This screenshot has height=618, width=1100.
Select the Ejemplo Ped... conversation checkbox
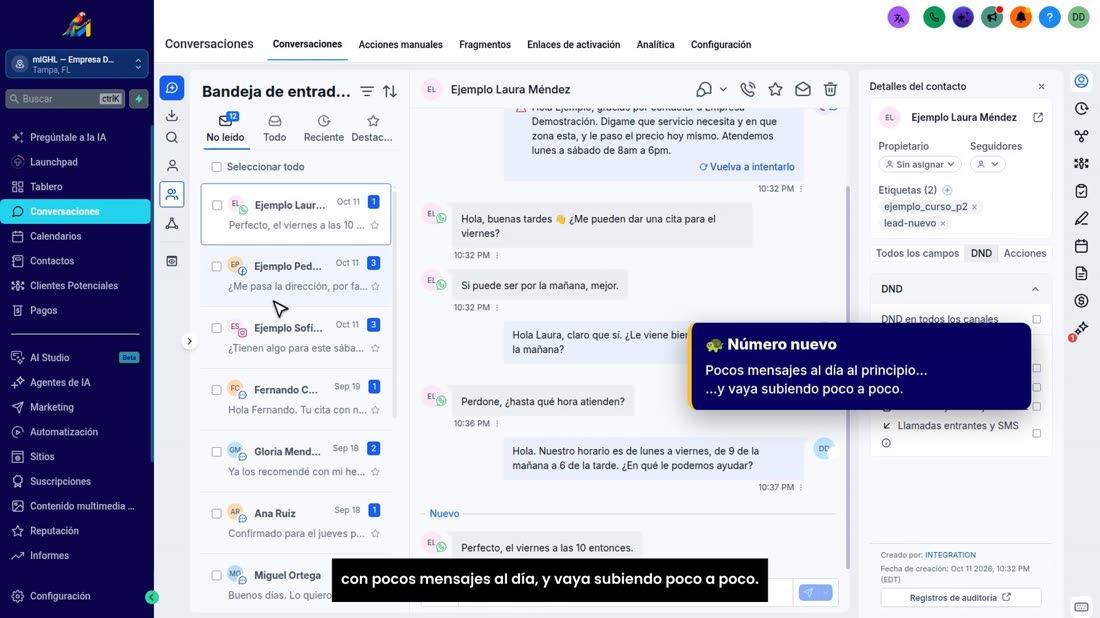tap(216, 267)
